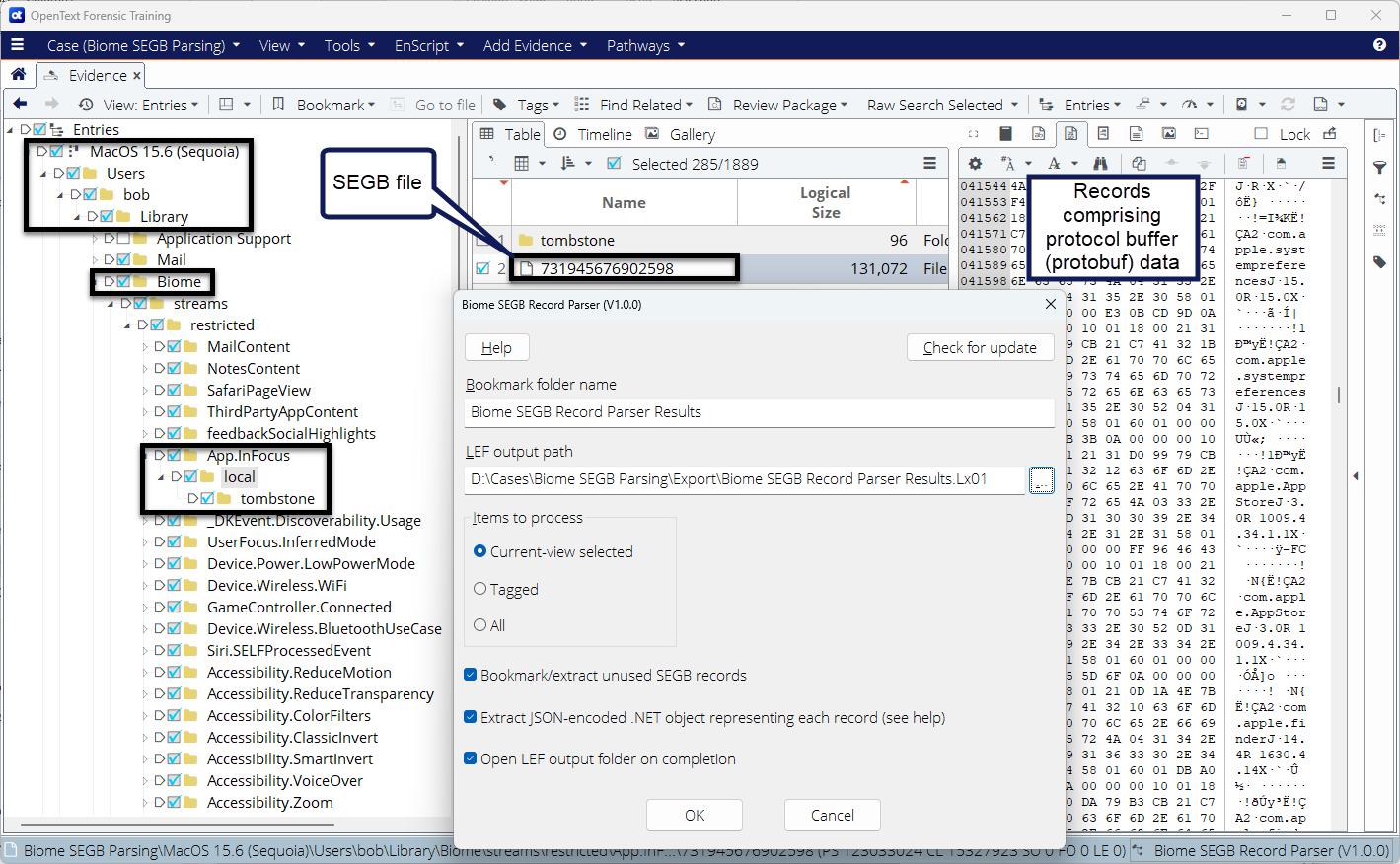This screenshot has height=864, width=1400.
Task: Switch to Picture view tab icon
Action: click(1169, 133)
